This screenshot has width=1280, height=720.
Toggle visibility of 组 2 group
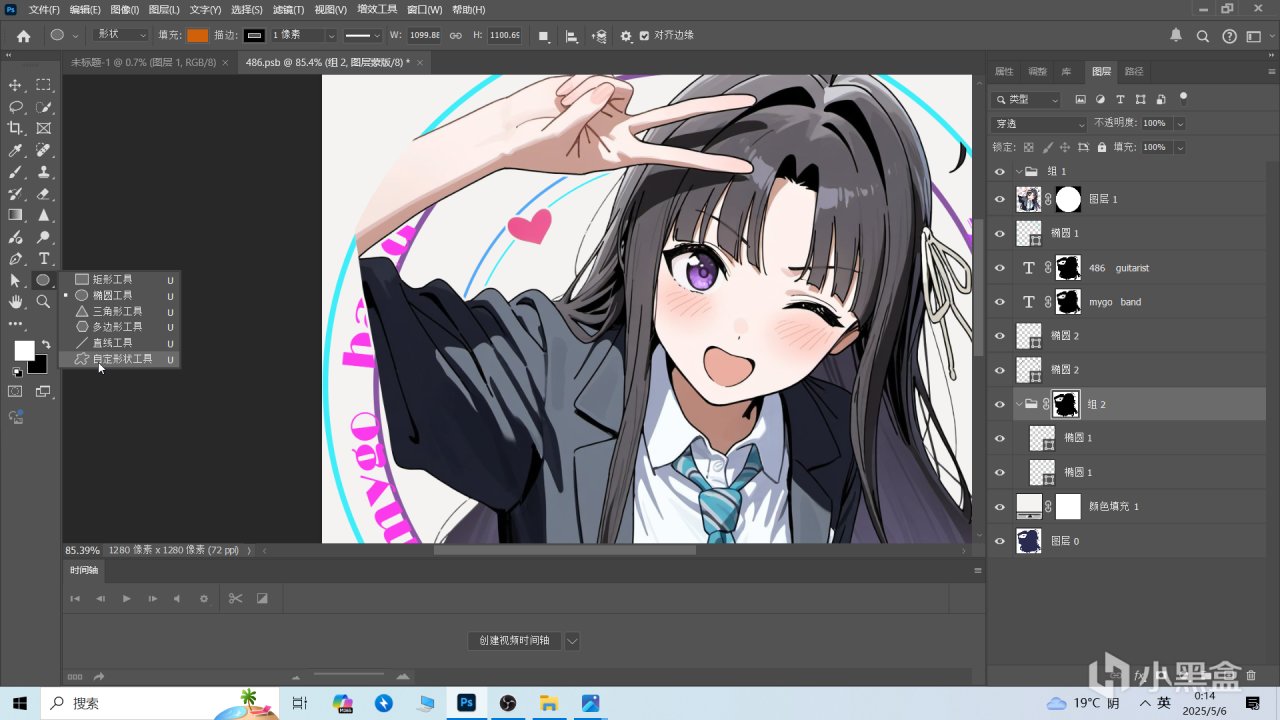(x=999, y=404)
